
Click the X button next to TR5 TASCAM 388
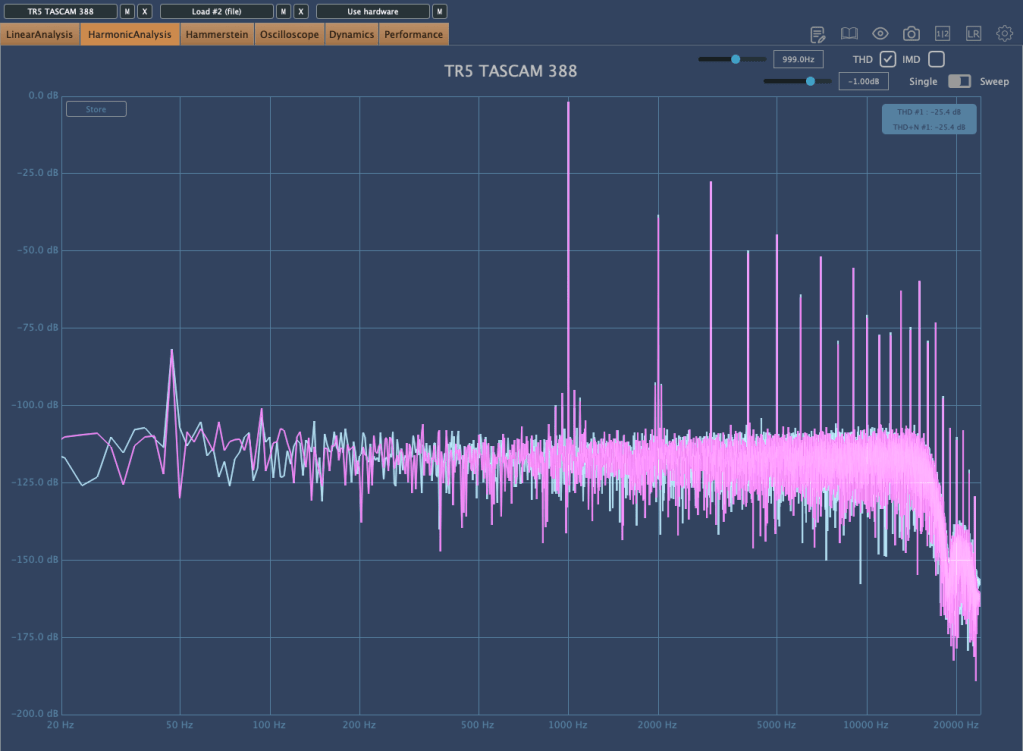coord(145,11)
